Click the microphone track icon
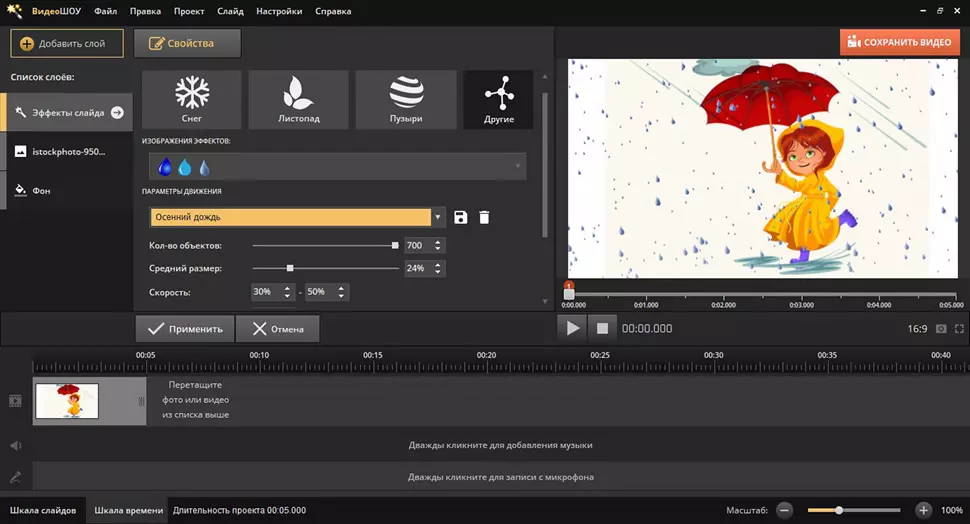Image resolution: width=970 pixels, height=524 pixels. pyautogui.click(x=15, y=477)
